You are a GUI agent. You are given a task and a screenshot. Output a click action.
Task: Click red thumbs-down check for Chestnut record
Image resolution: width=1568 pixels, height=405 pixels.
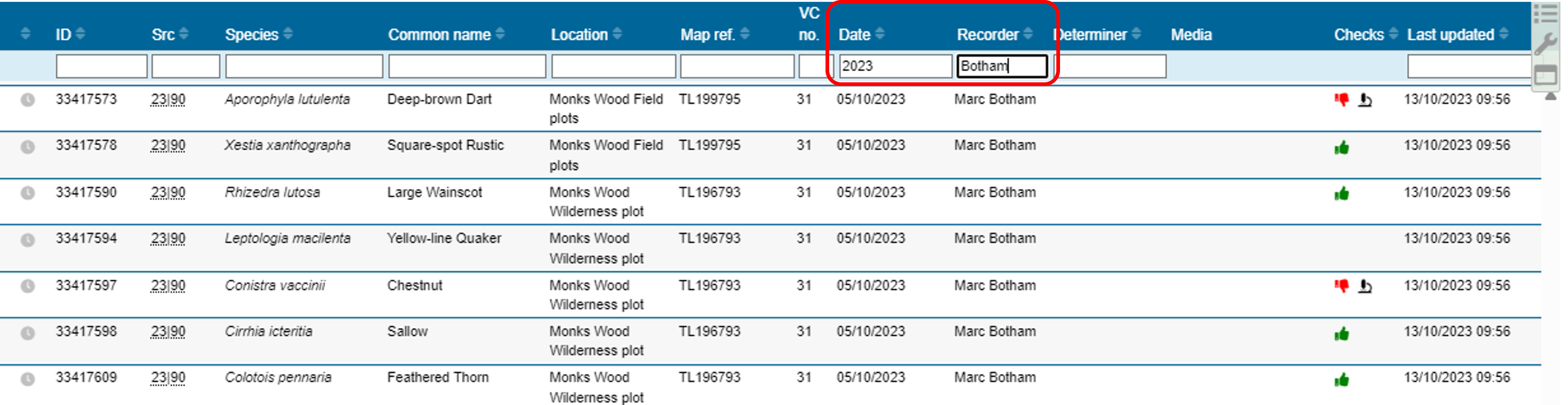point(1341,286)
